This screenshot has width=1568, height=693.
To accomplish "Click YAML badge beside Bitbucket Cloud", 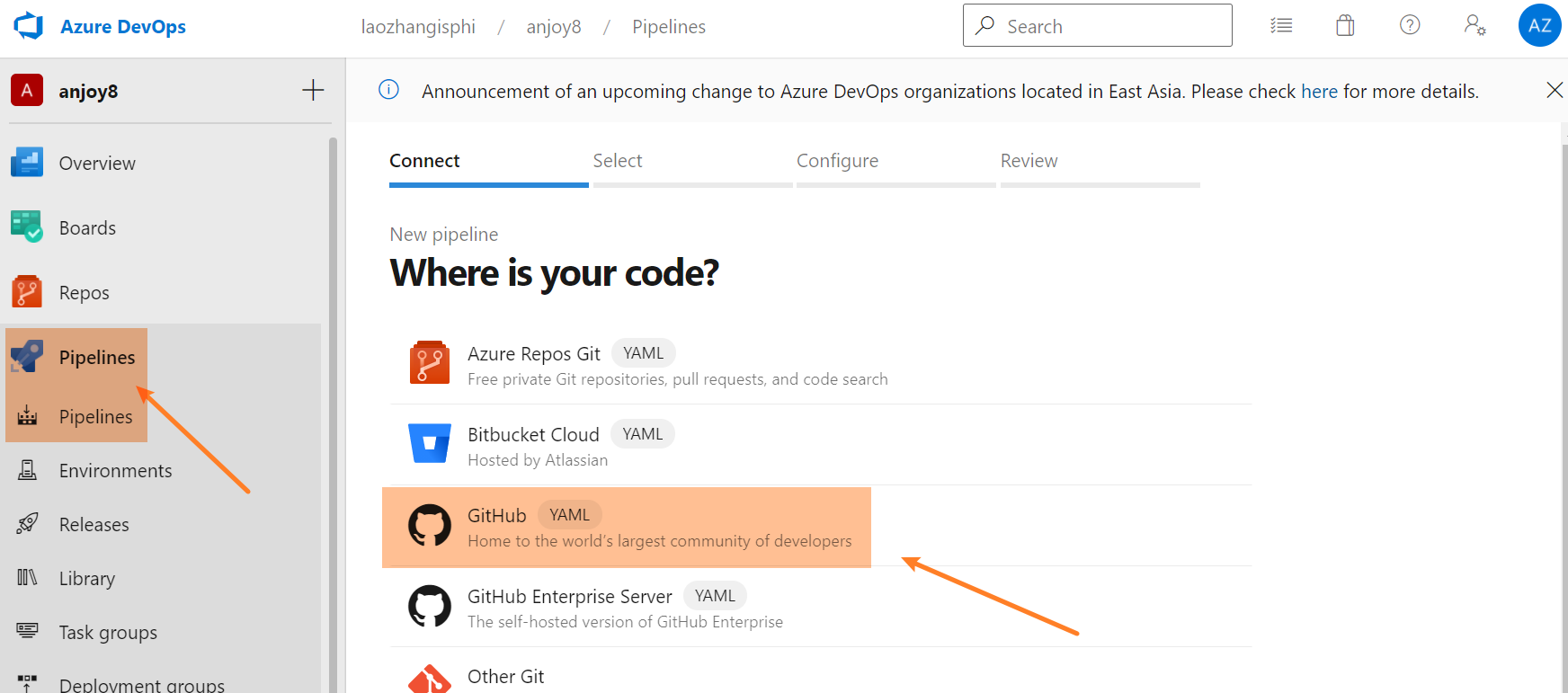I will [x=643, y=434].
